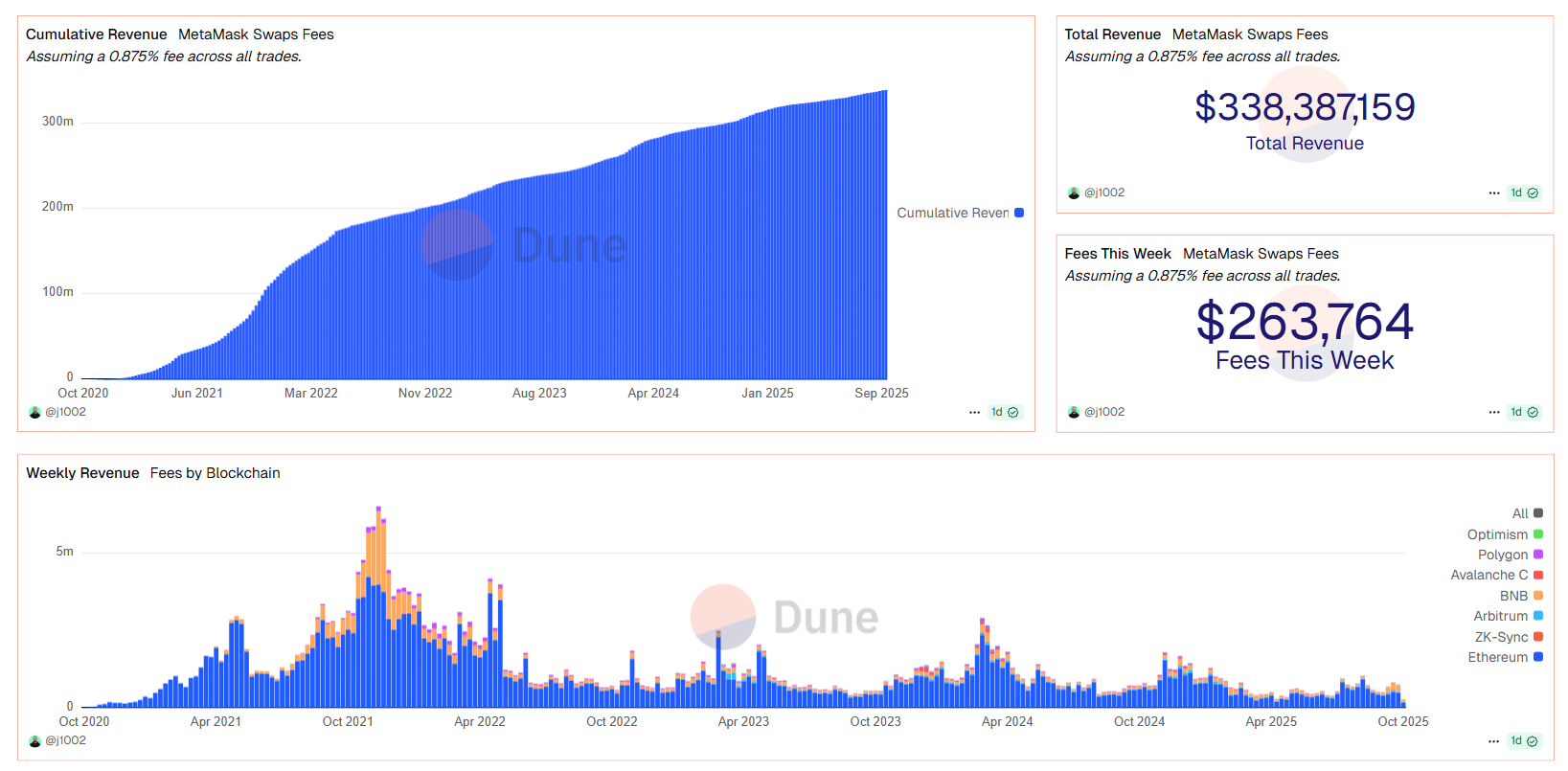Click the @j1002 avatar in the Weekly Revenue panel

[35, 741]
